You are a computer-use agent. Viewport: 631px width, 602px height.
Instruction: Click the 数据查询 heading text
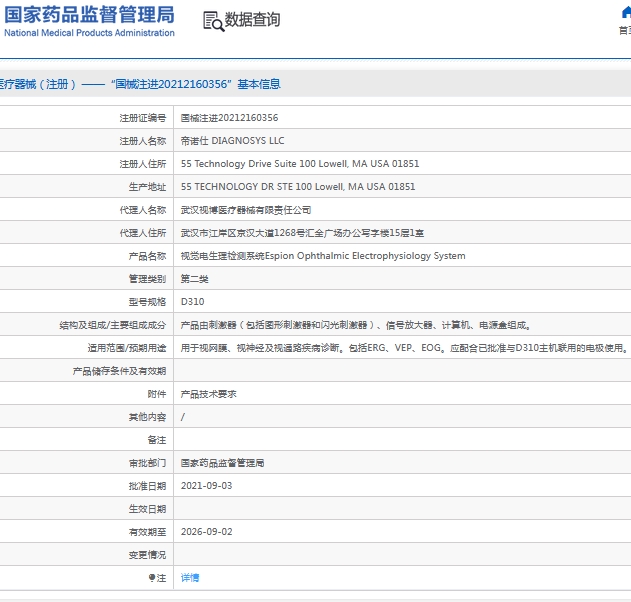click(x=252, y=19)
